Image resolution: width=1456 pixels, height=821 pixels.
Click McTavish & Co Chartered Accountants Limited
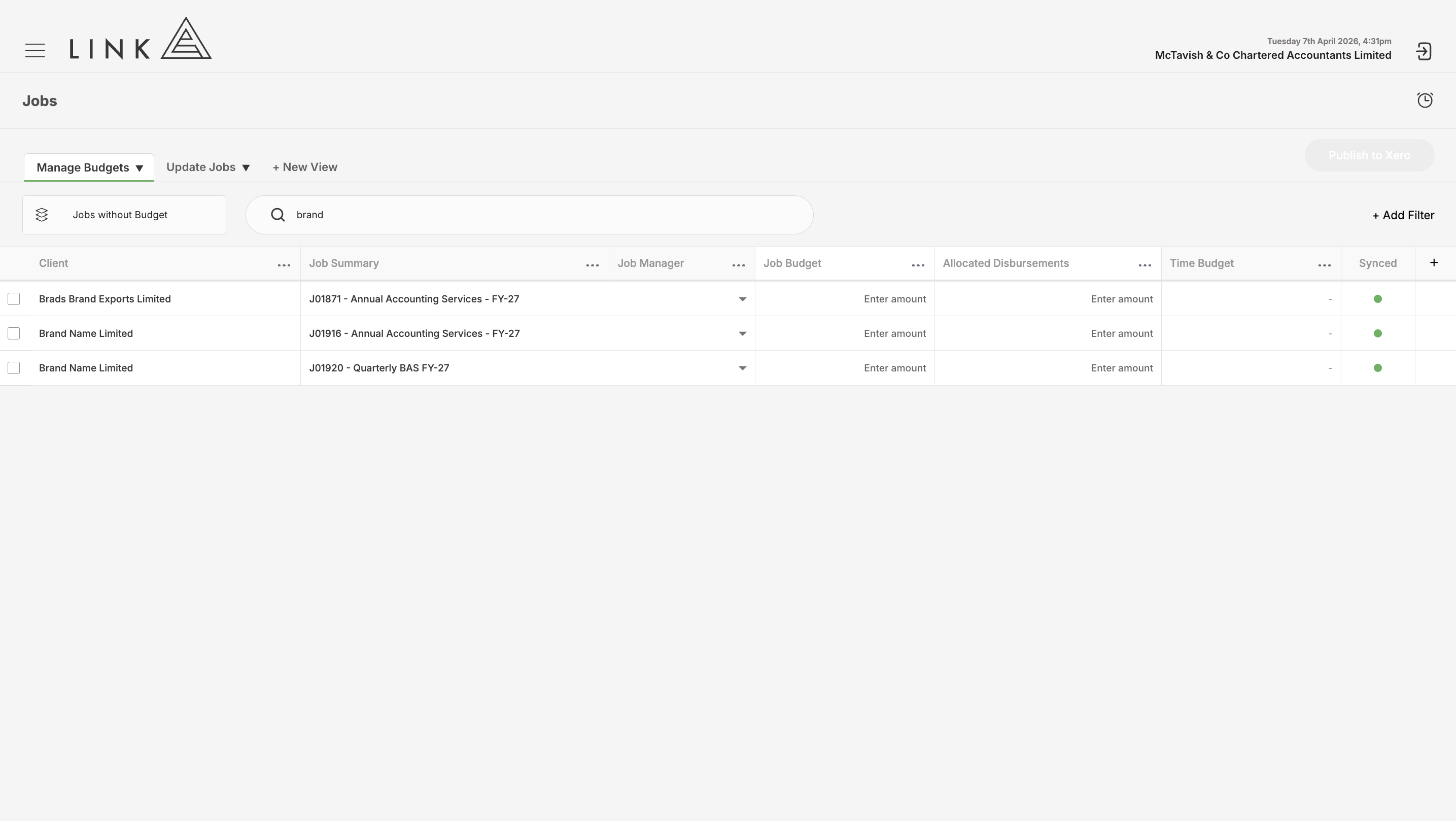1273,55
